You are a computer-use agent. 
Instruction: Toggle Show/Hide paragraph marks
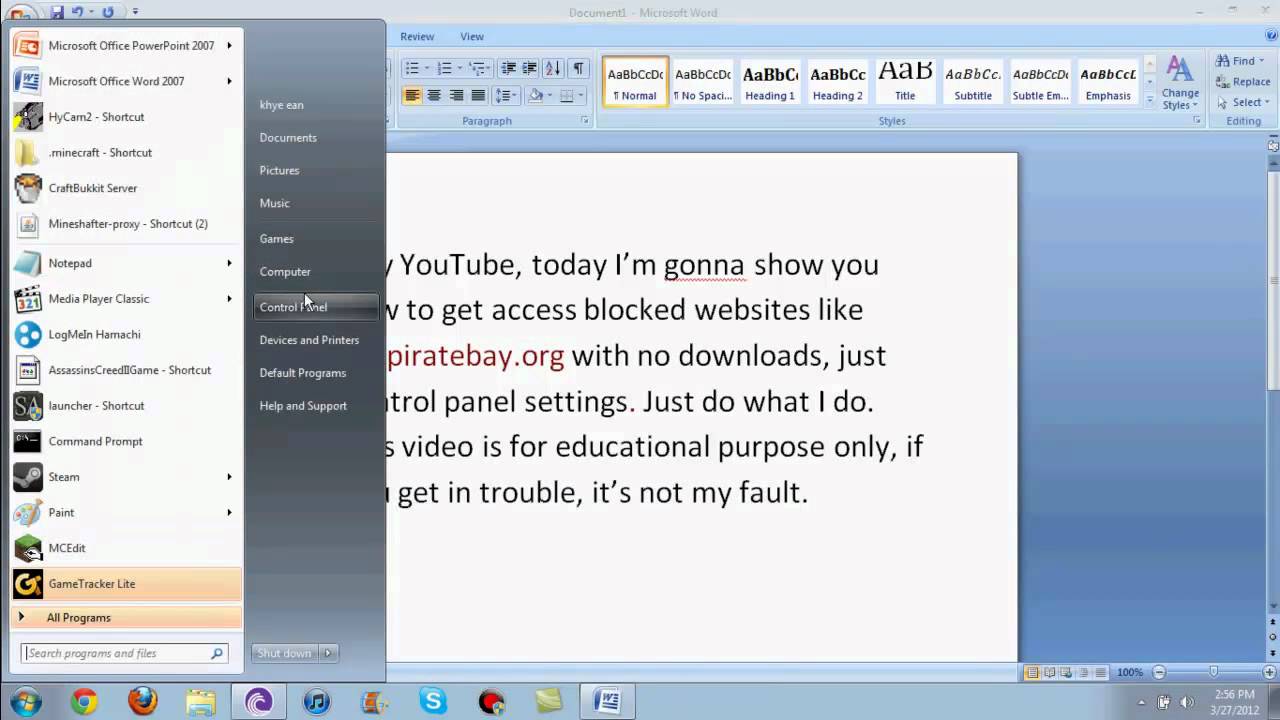click(x=578, y=68)
